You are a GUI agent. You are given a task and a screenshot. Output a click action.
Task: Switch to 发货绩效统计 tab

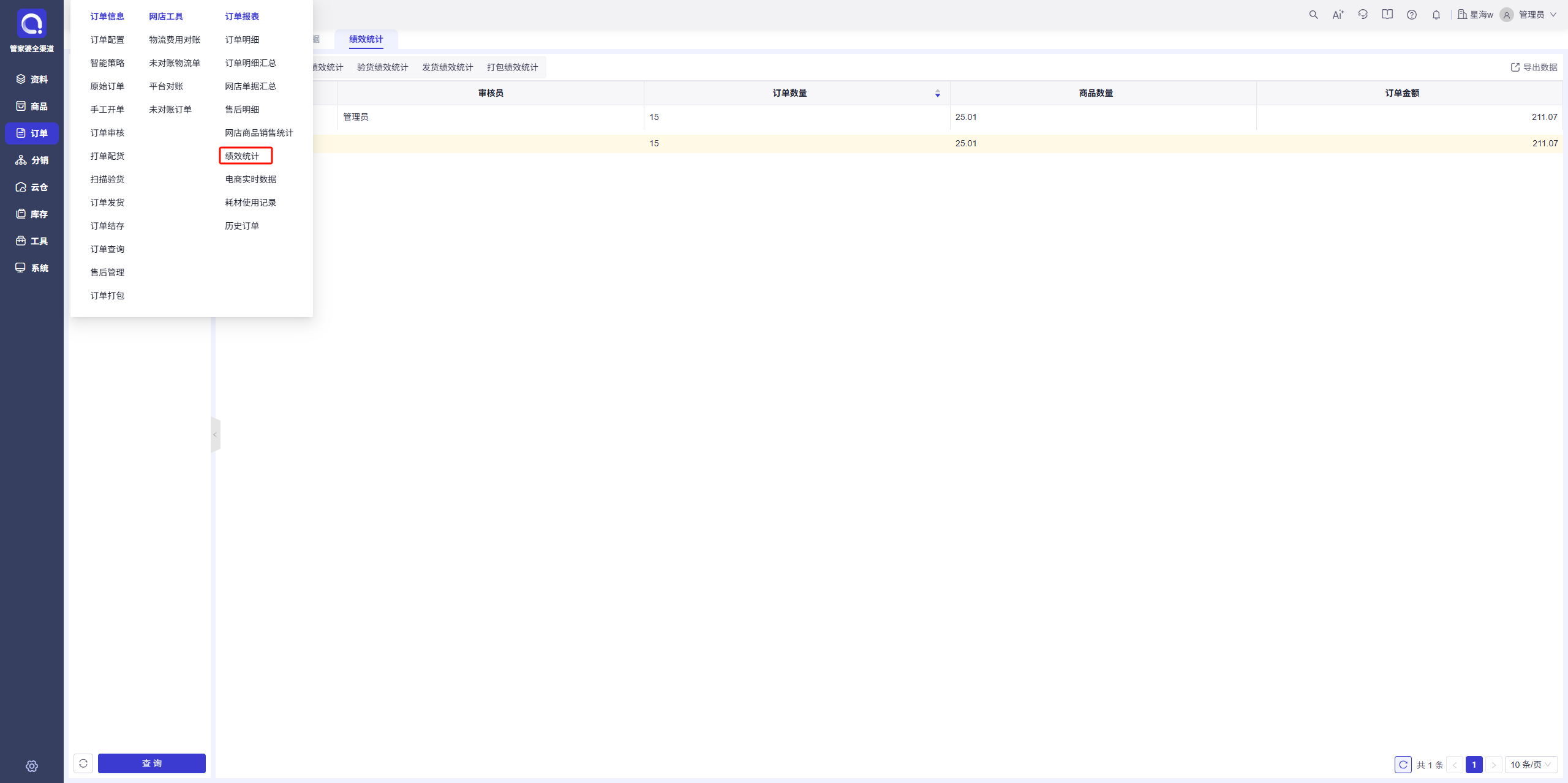[448, 67]
